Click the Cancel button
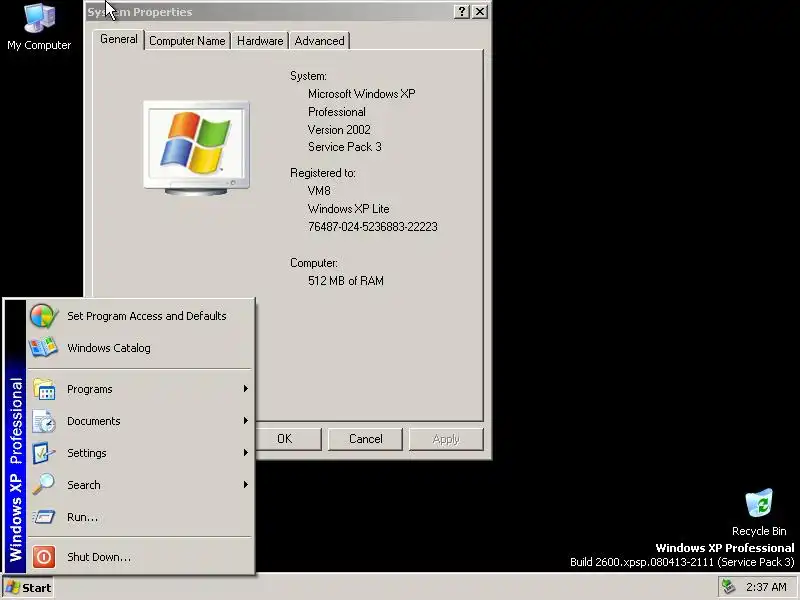Image resolution: width=800 pixels, height=600 pixels. coord(365,439)
